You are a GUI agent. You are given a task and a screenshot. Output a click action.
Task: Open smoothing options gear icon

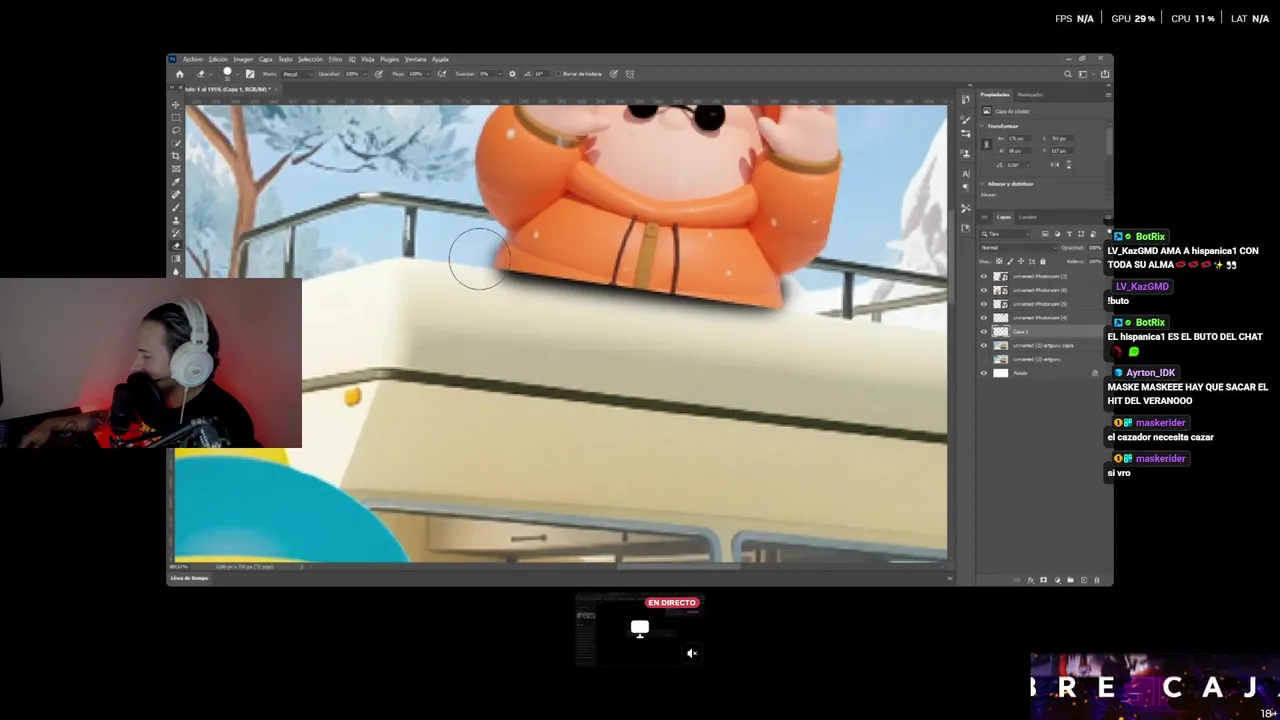click(513, 74)
